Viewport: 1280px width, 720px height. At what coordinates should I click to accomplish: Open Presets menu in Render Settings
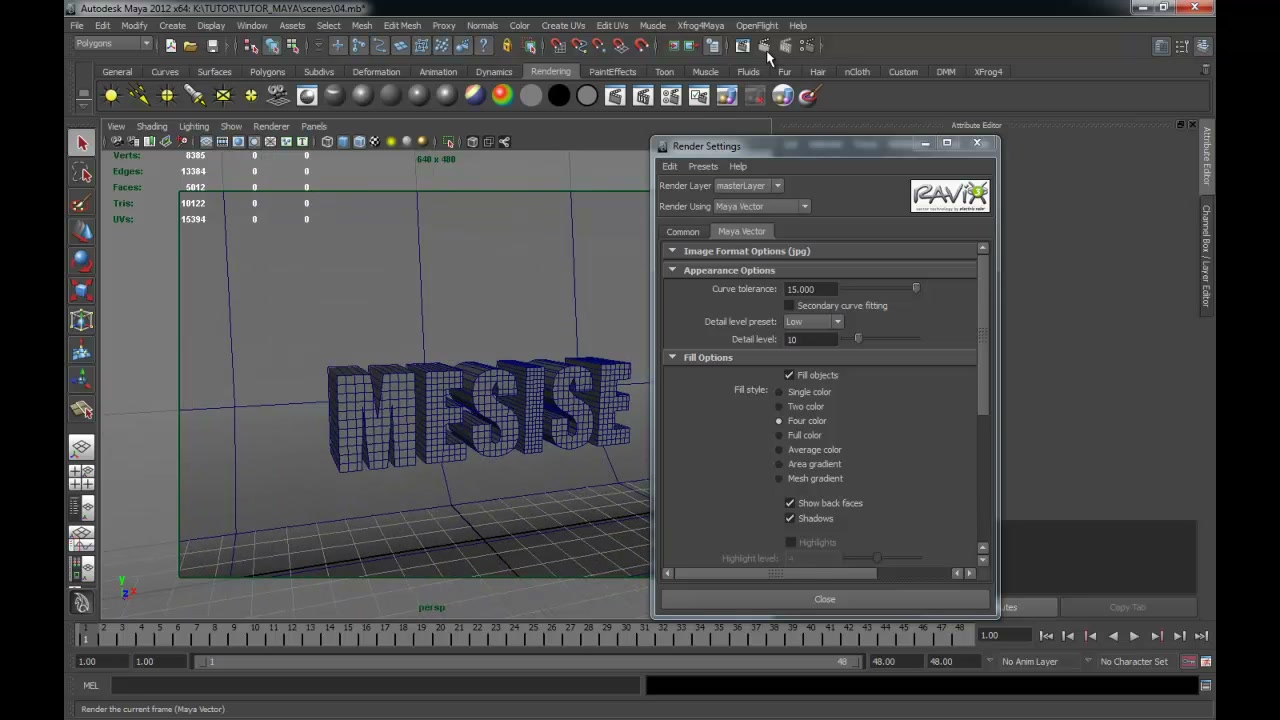pos(703,167)
